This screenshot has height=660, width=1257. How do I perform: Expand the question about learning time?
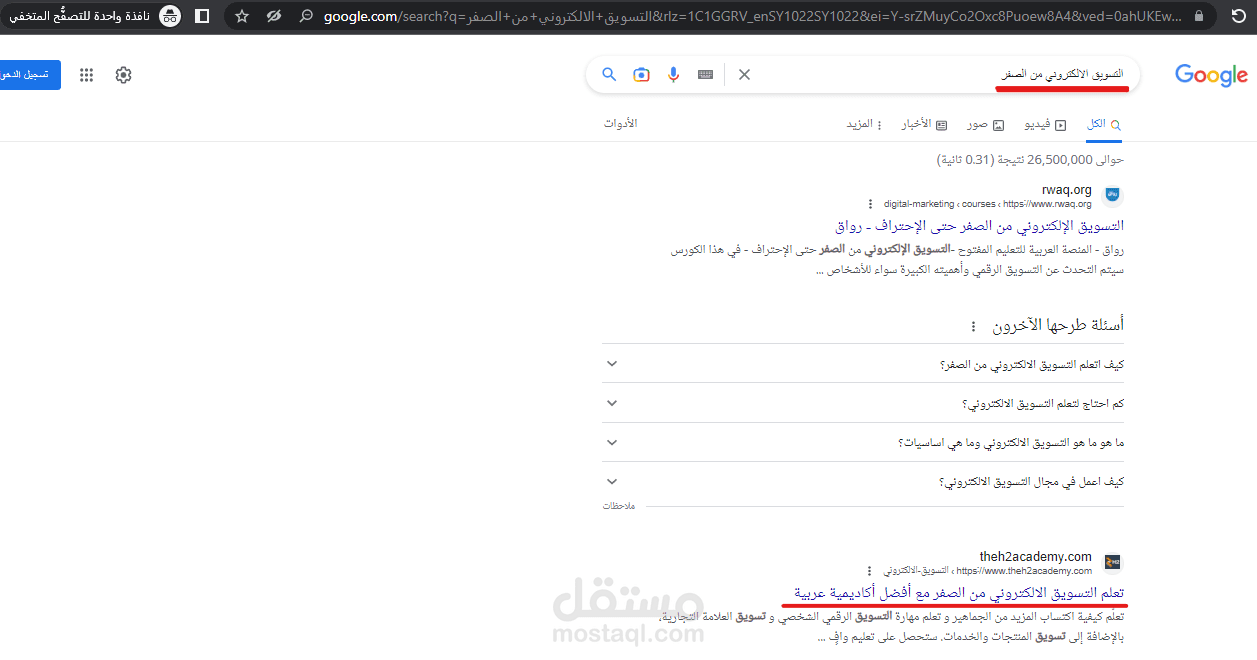(x=611, y=402)
